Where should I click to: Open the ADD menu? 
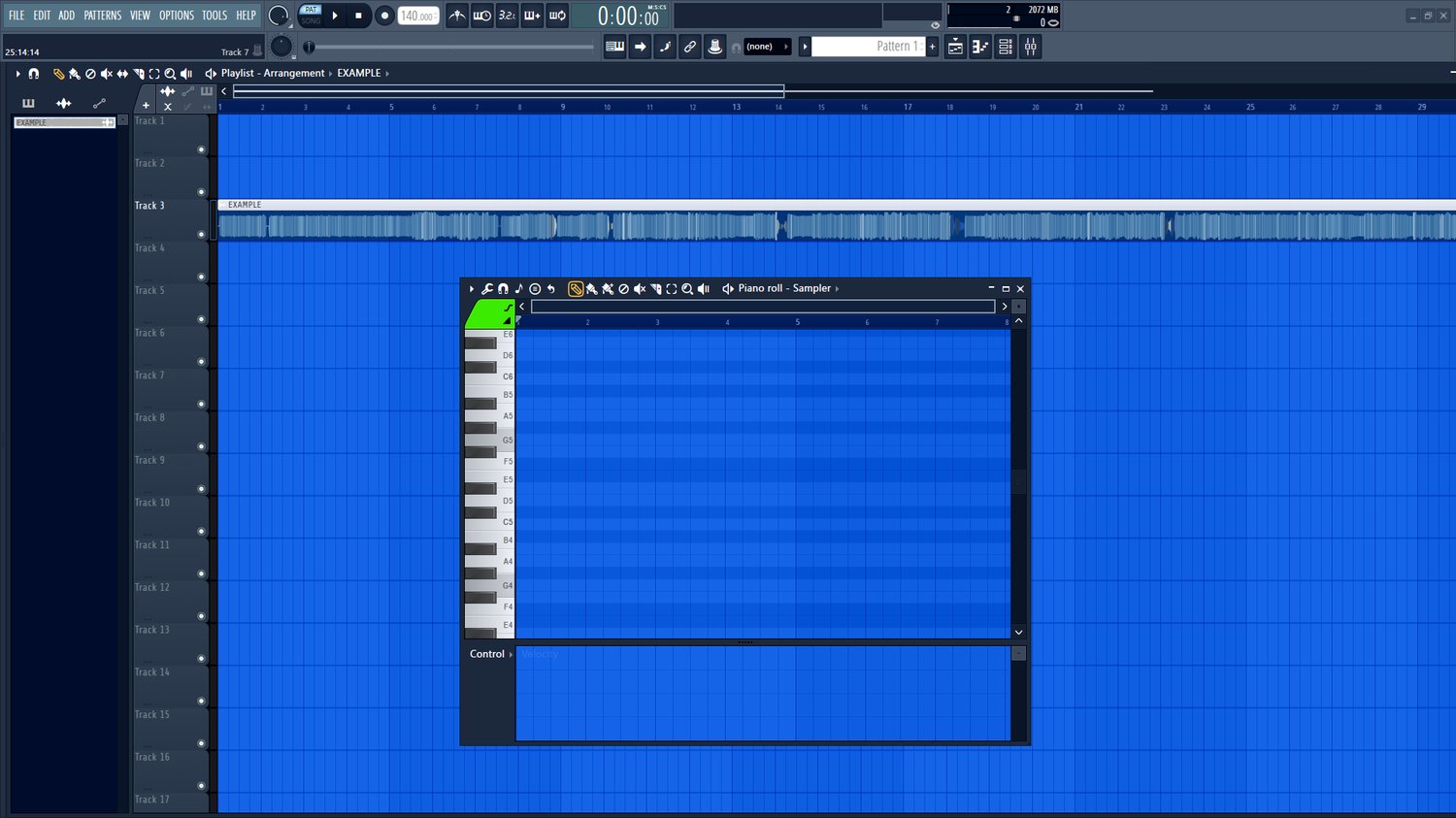pos(66,16)
